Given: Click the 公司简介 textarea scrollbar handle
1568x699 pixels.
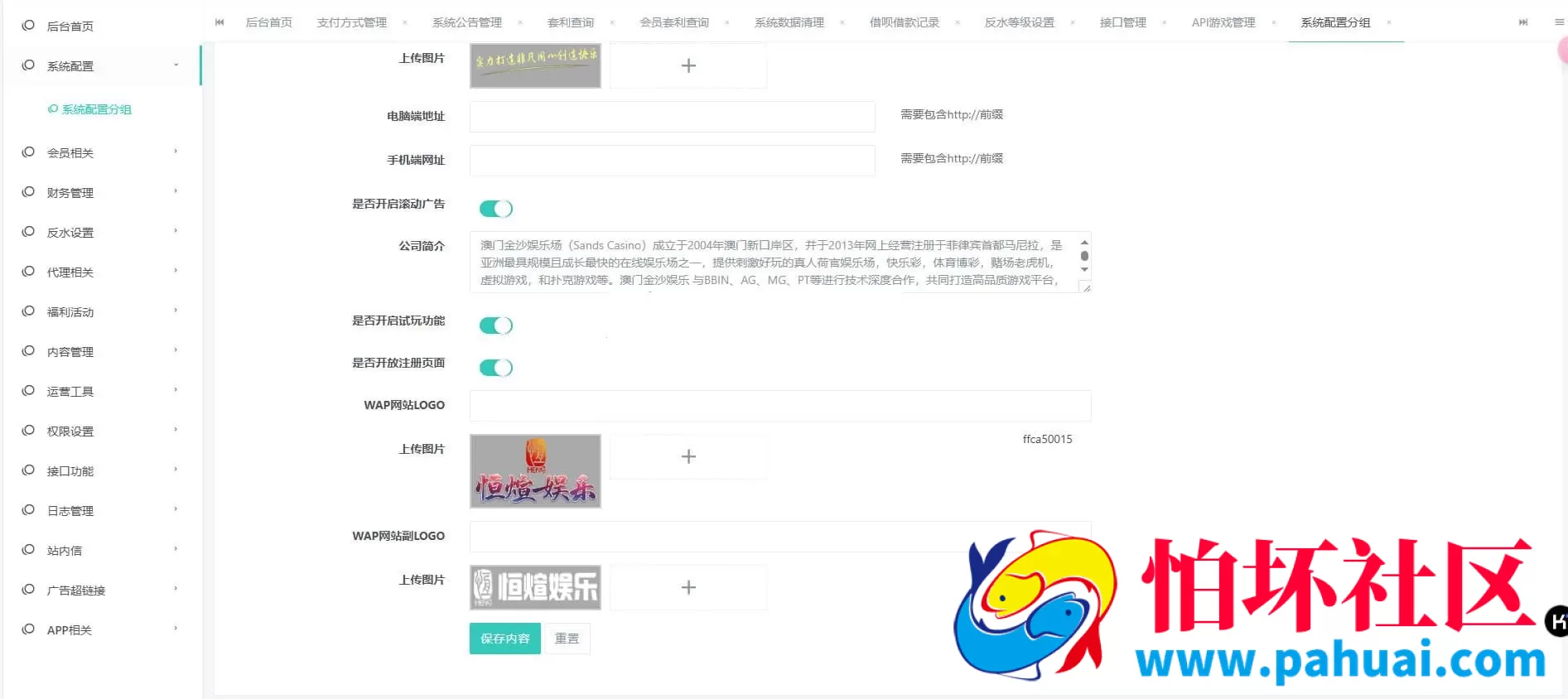Looking at the screenshot, I should (1084, 256).
